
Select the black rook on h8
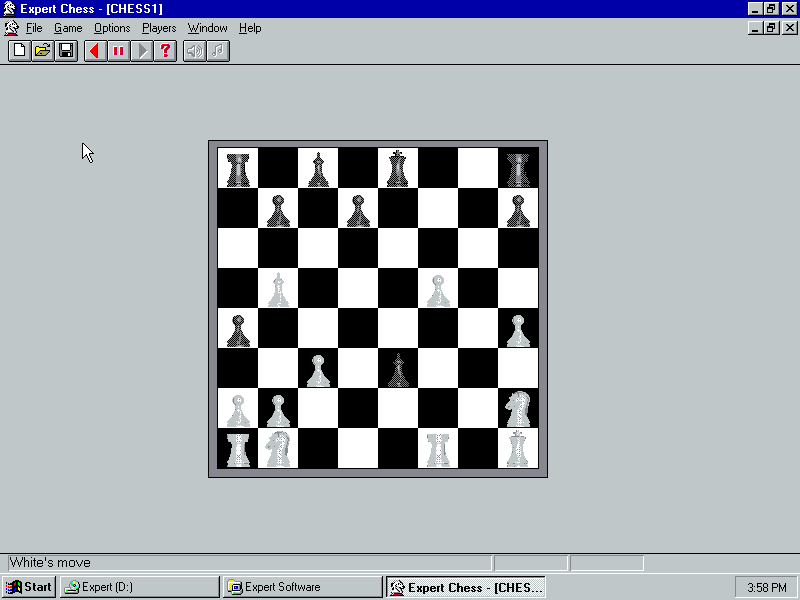pos(518,168)
